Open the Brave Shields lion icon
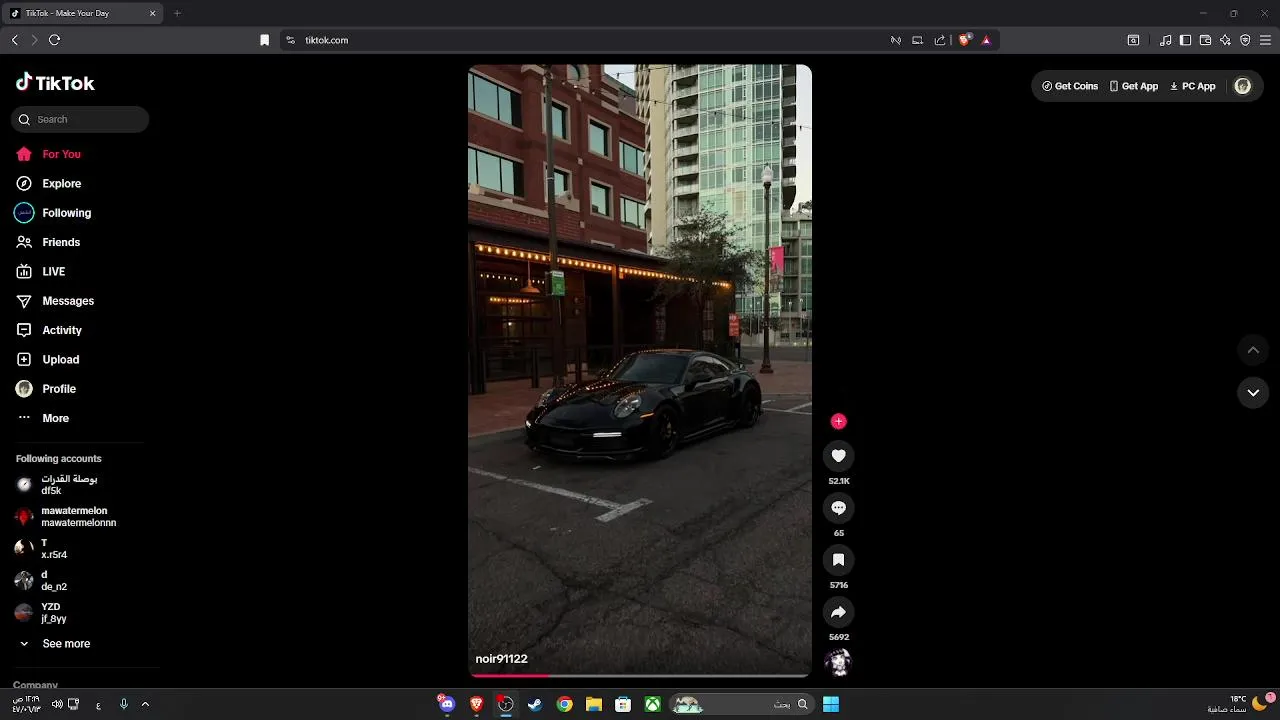 click(x=965, y=40)
